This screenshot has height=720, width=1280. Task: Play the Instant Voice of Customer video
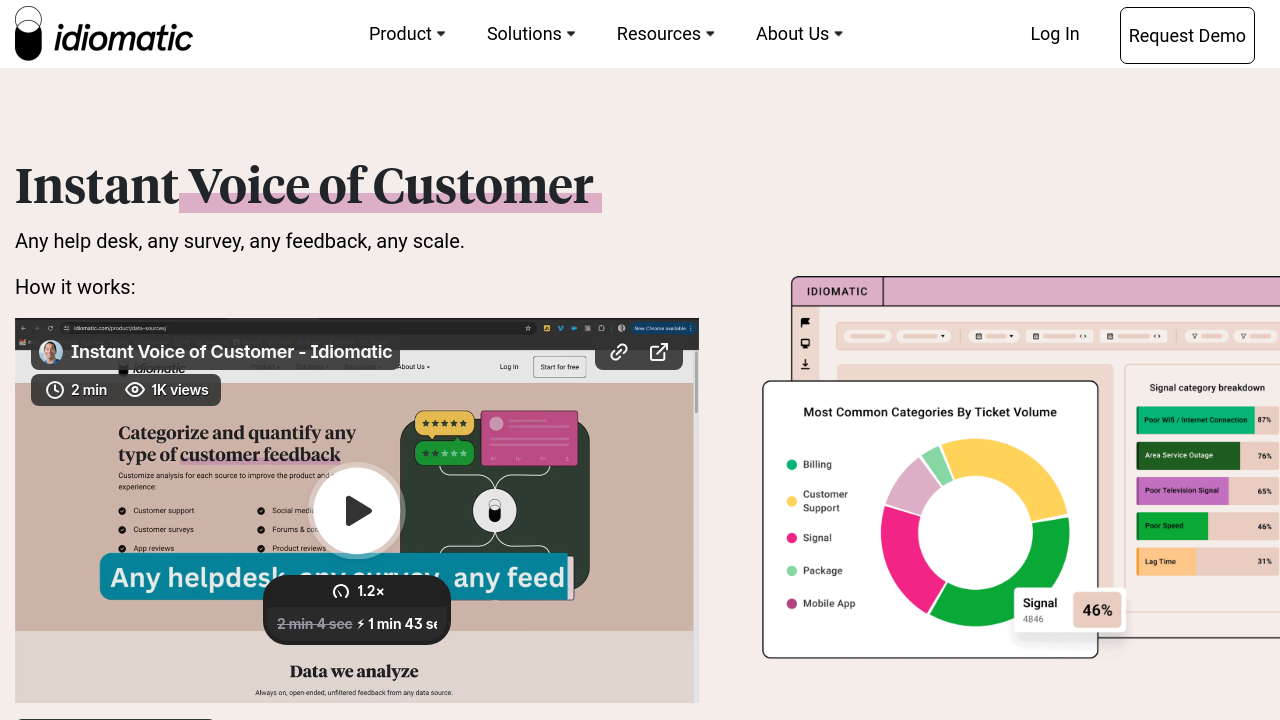(357, 511)
